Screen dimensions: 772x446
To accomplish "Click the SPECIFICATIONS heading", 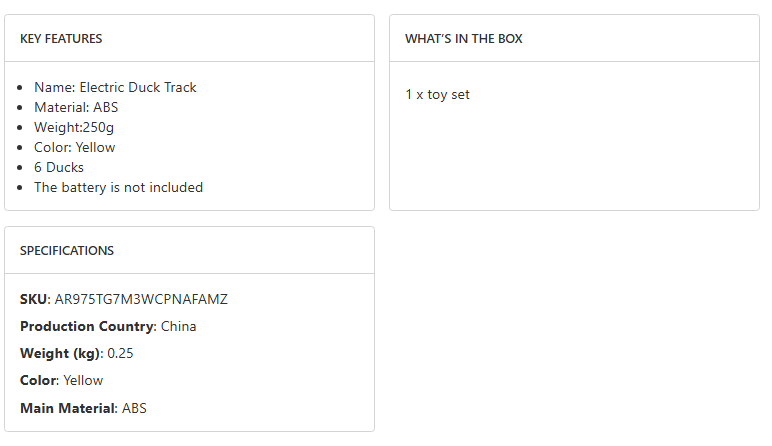I will point(67,251).
